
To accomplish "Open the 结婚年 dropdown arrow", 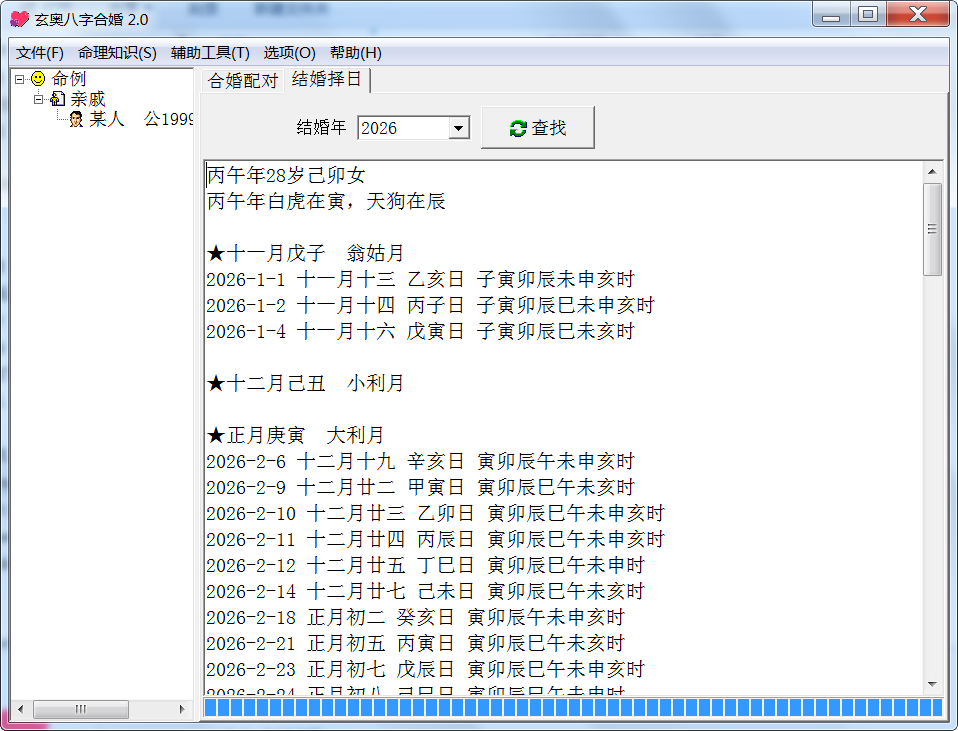I will tap(458, 128).
